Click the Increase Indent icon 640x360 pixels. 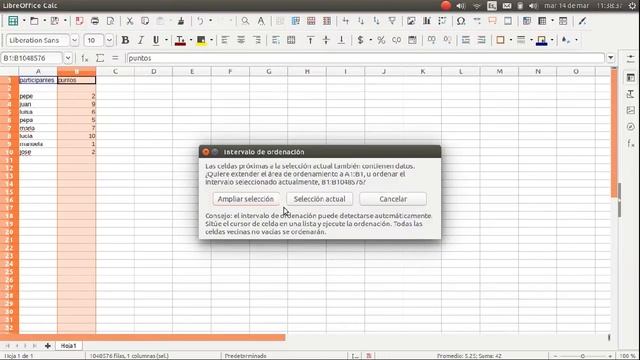coord(466,40)
